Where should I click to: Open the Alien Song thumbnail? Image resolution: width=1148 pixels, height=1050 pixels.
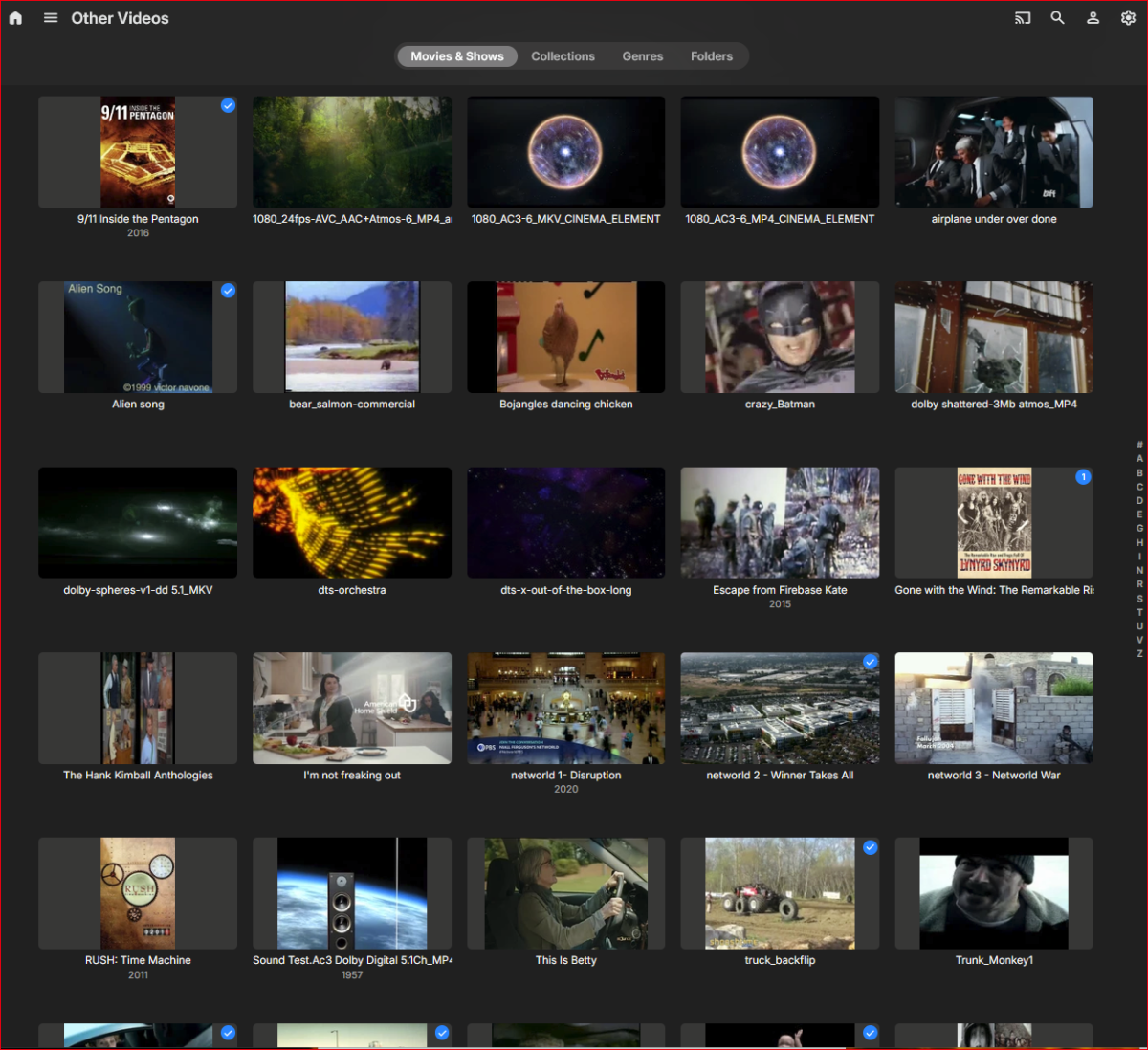tap(138, 337)
